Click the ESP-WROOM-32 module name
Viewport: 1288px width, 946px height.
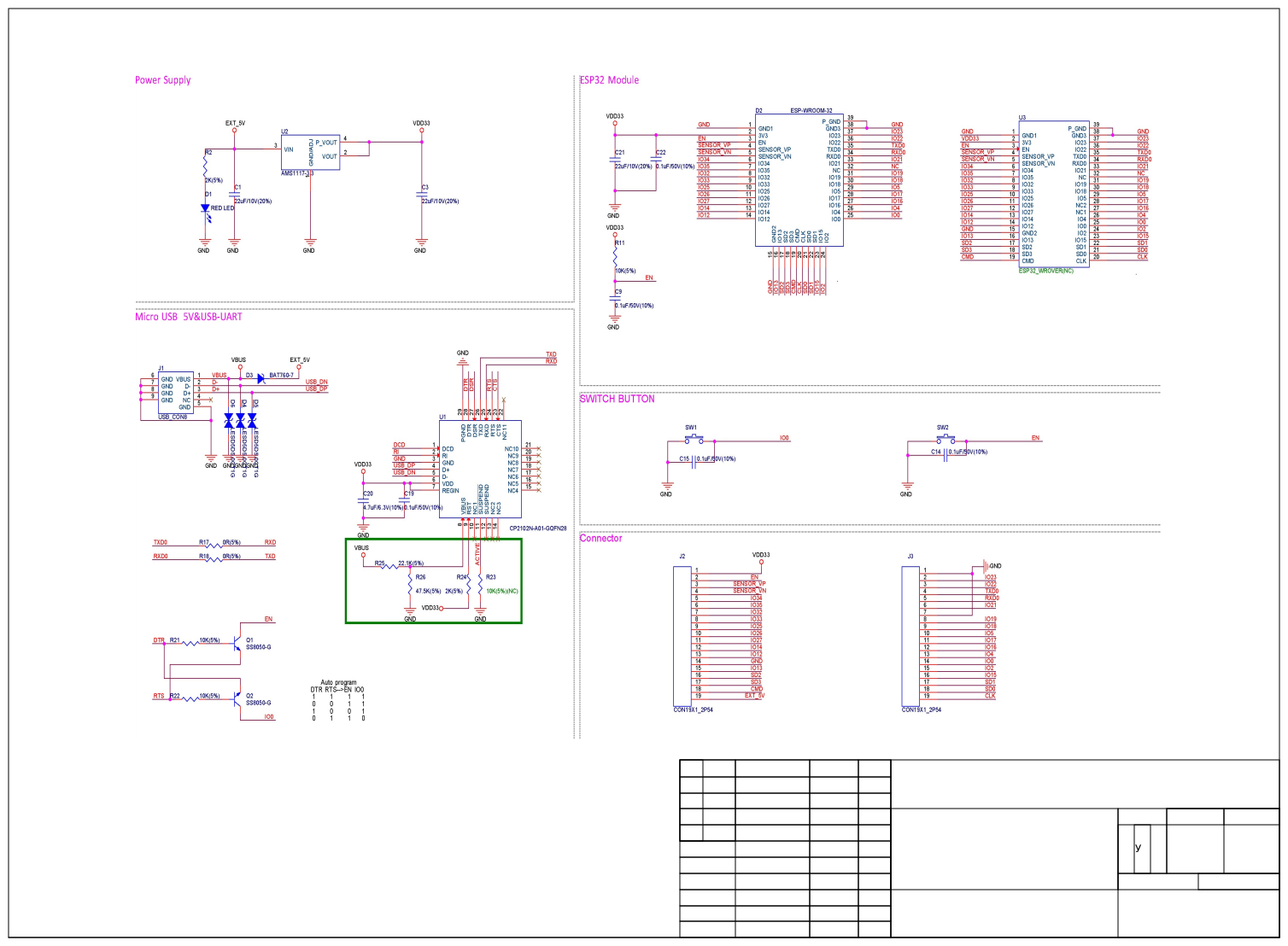811,111
